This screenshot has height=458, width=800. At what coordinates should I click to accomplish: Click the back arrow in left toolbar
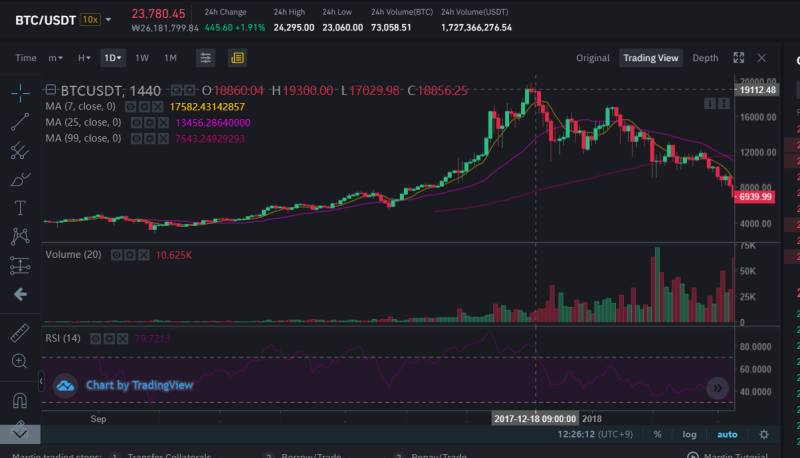tap(20, 294)
